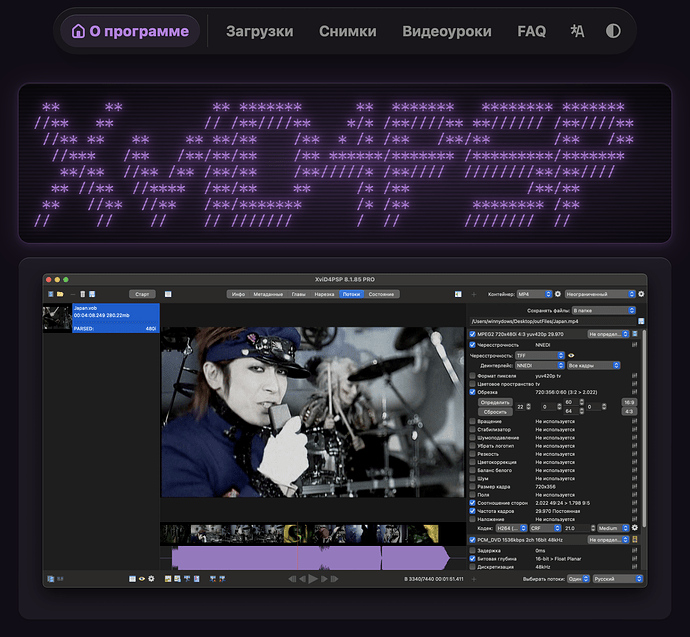Screen dimensions: 690x637
Task: Click the gear icon in bottom toolbar
Action: (151, 579)
